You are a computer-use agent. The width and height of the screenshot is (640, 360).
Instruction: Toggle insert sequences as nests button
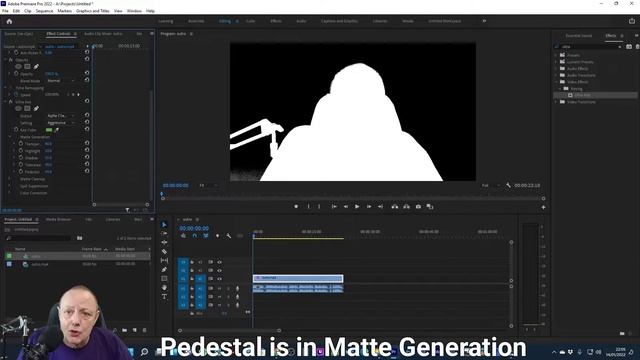pos(183,236)
